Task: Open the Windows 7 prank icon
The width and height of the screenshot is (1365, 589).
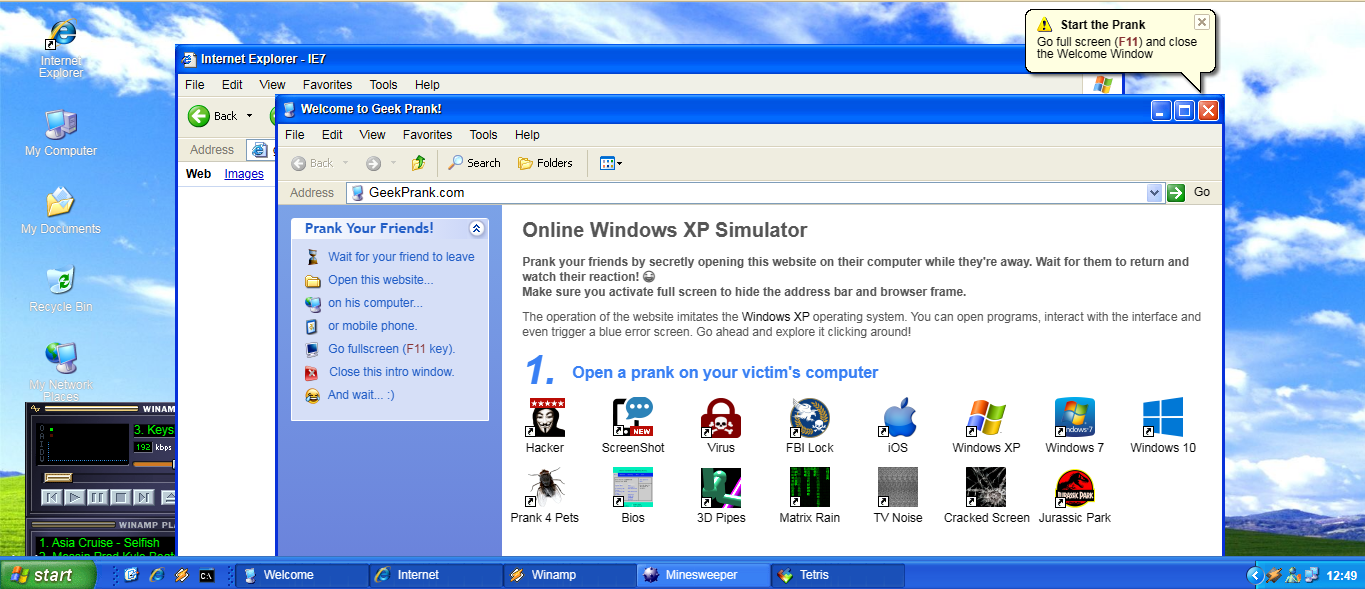Action: coord(1075,425)
